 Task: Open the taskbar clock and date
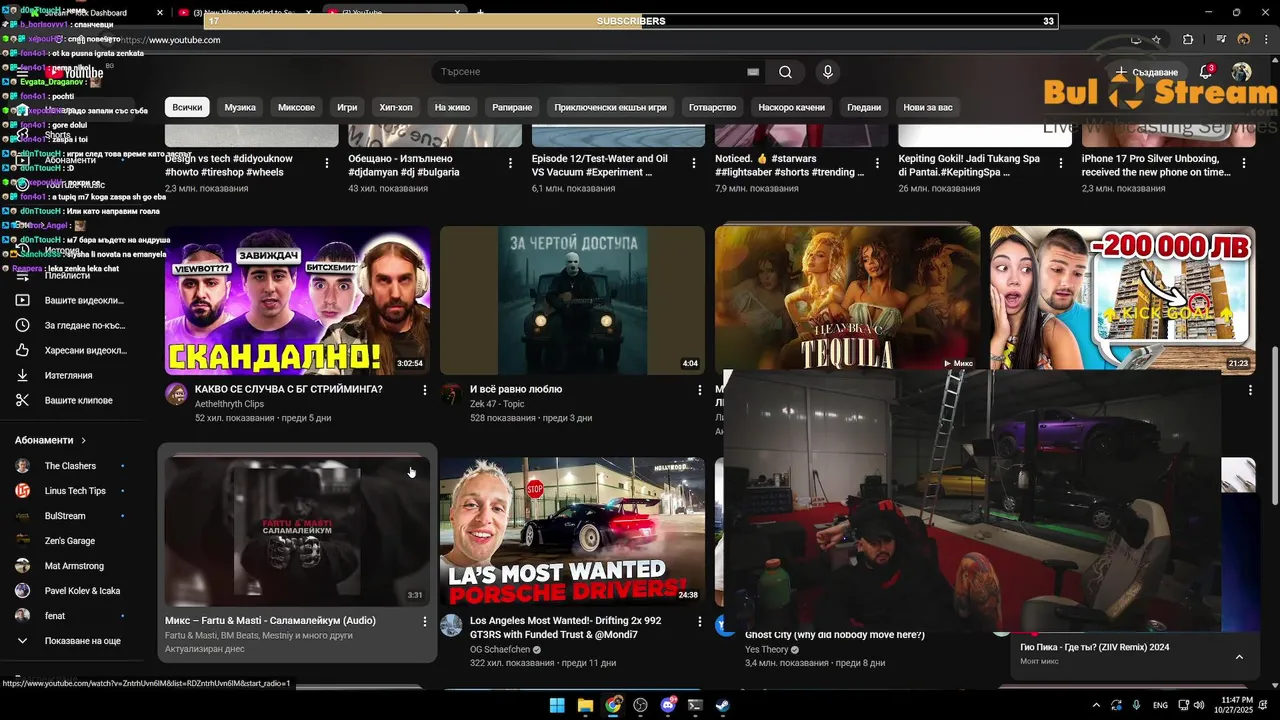1236,705
